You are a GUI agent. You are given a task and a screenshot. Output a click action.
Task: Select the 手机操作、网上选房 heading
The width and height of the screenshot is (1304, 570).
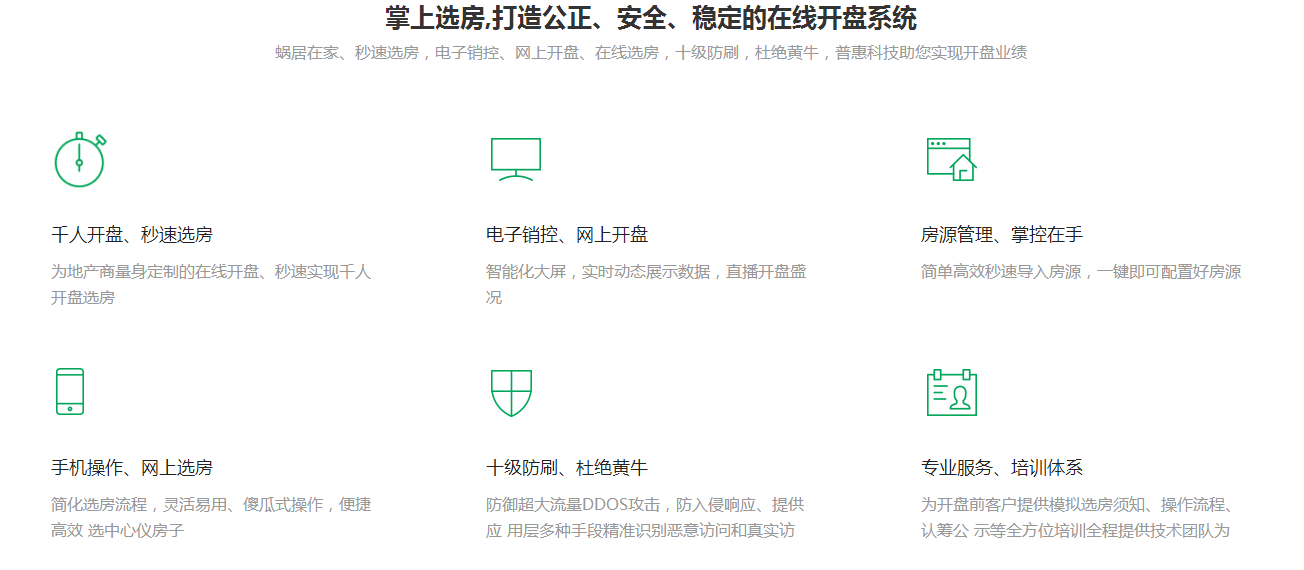132,468
